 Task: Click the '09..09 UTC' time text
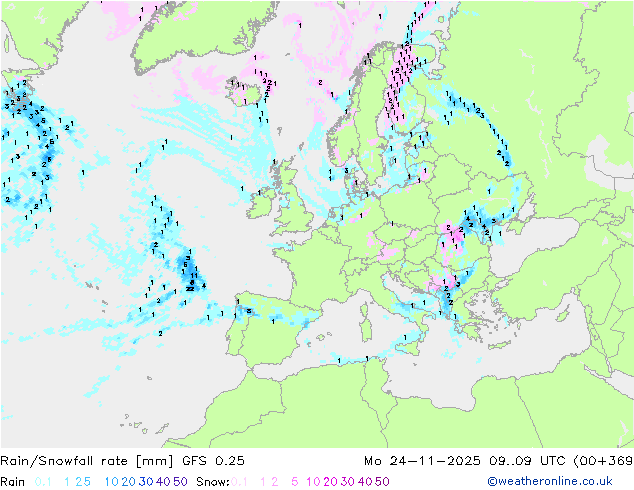tap(526, 461)
